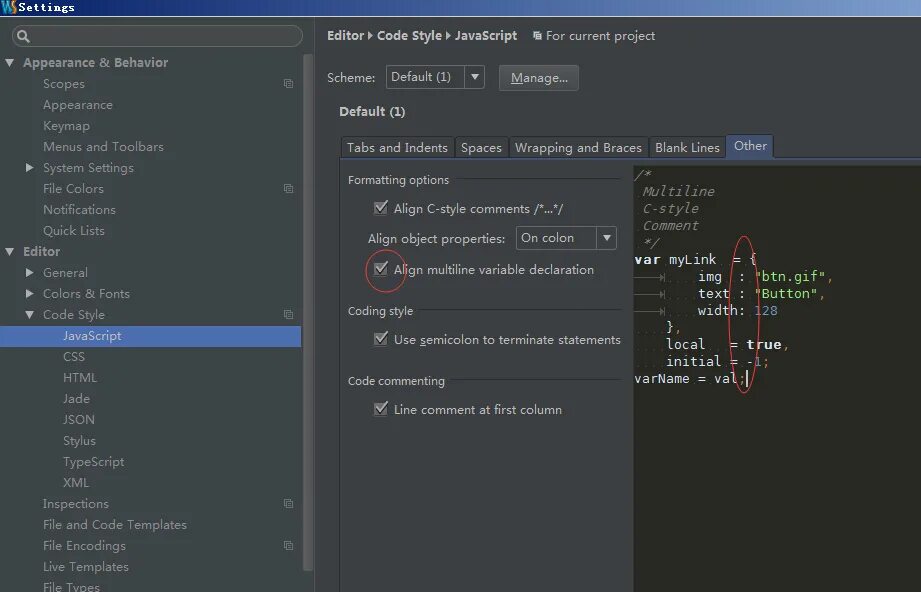Select JavaScript under Code Style
Image resolution: width=921 pixels, height=592 pixels.
pos(150,336)
